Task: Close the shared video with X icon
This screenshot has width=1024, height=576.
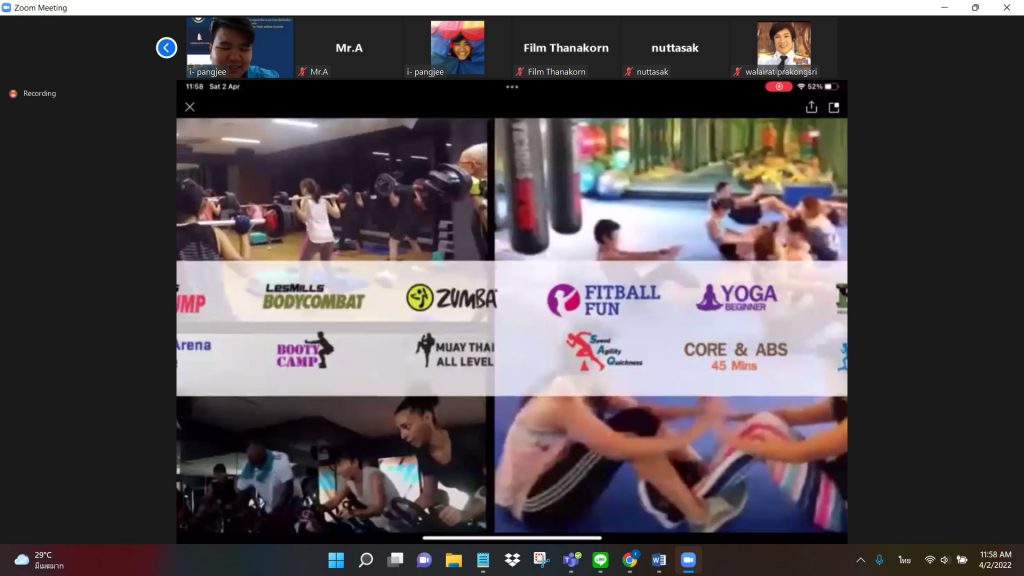Action: point(190,107)
